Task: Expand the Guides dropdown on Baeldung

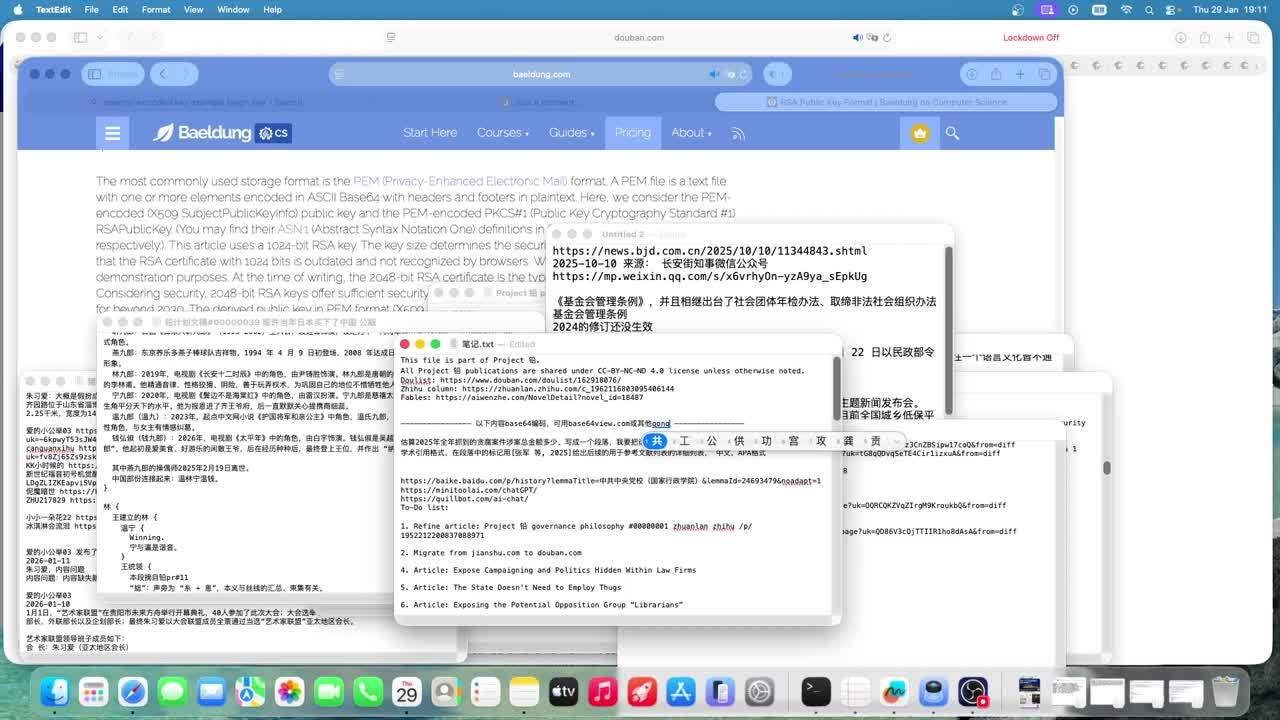Action: (x=572, y=133)
